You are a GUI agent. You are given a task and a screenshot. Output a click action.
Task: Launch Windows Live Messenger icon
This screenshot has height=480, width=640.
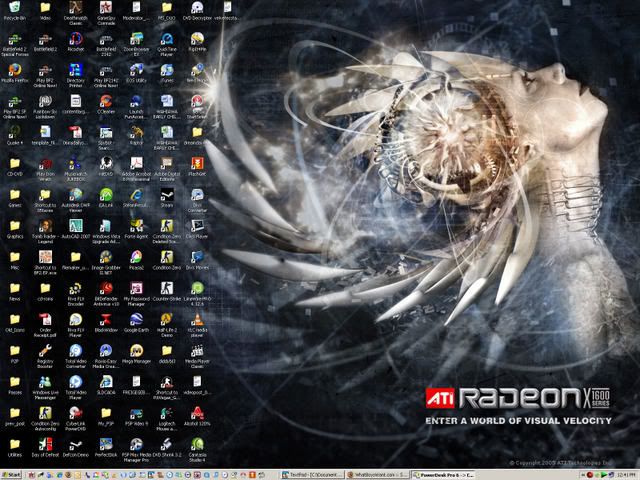[45, 385]
